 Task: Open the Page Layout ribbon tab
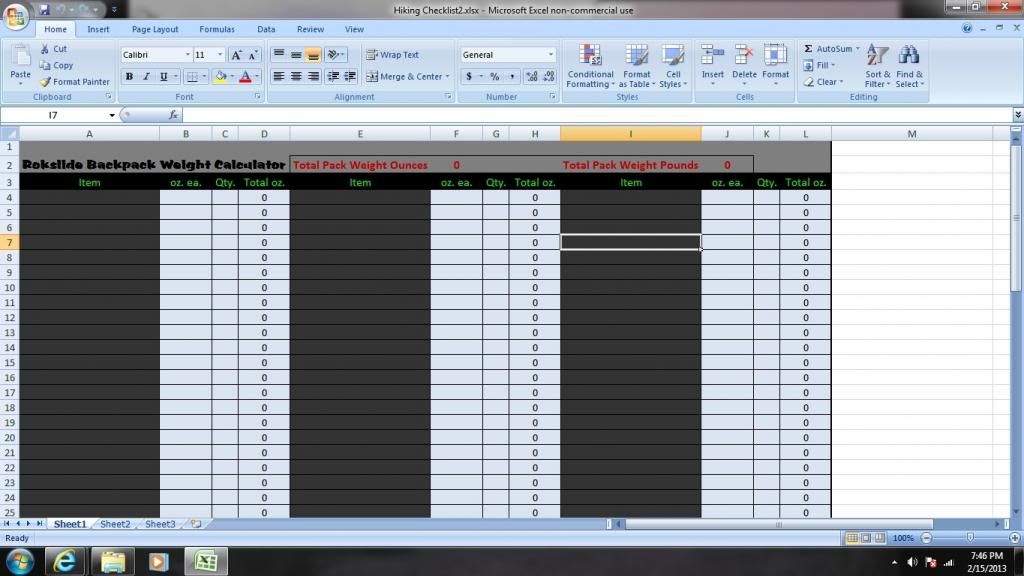[155, 29]
